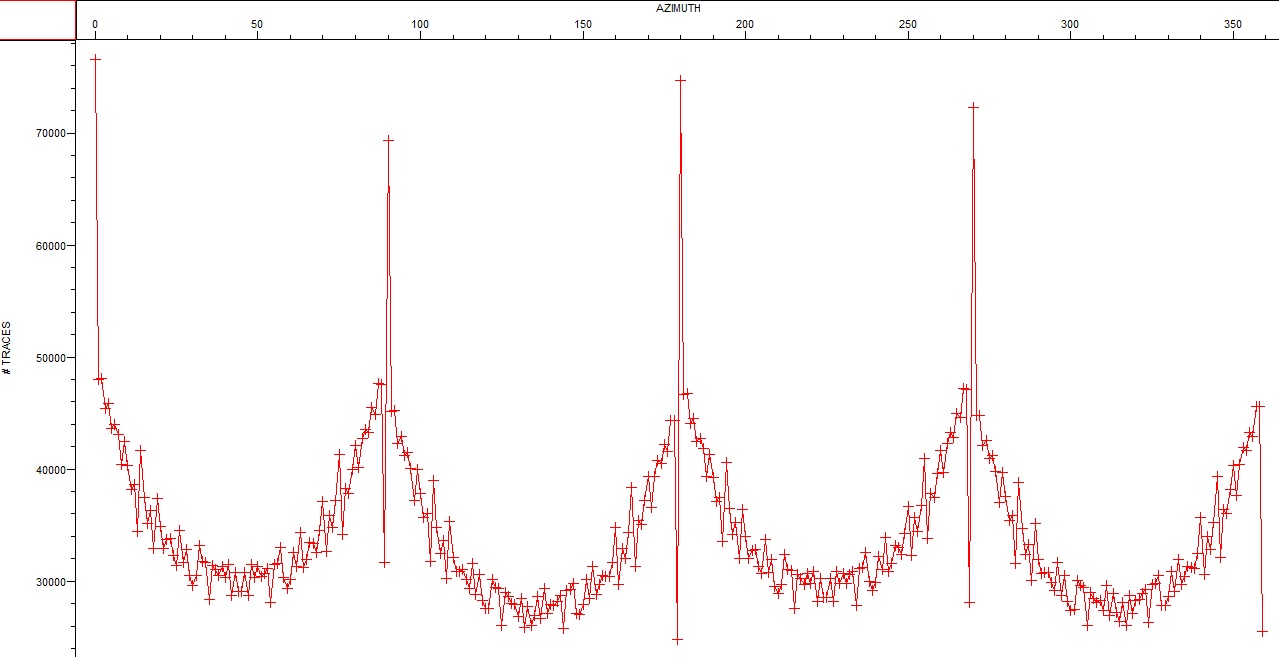The image size is (1279, 657).
Task: Pick the lowest marker just below azimuth 180 peak
Action: [677, 640]
